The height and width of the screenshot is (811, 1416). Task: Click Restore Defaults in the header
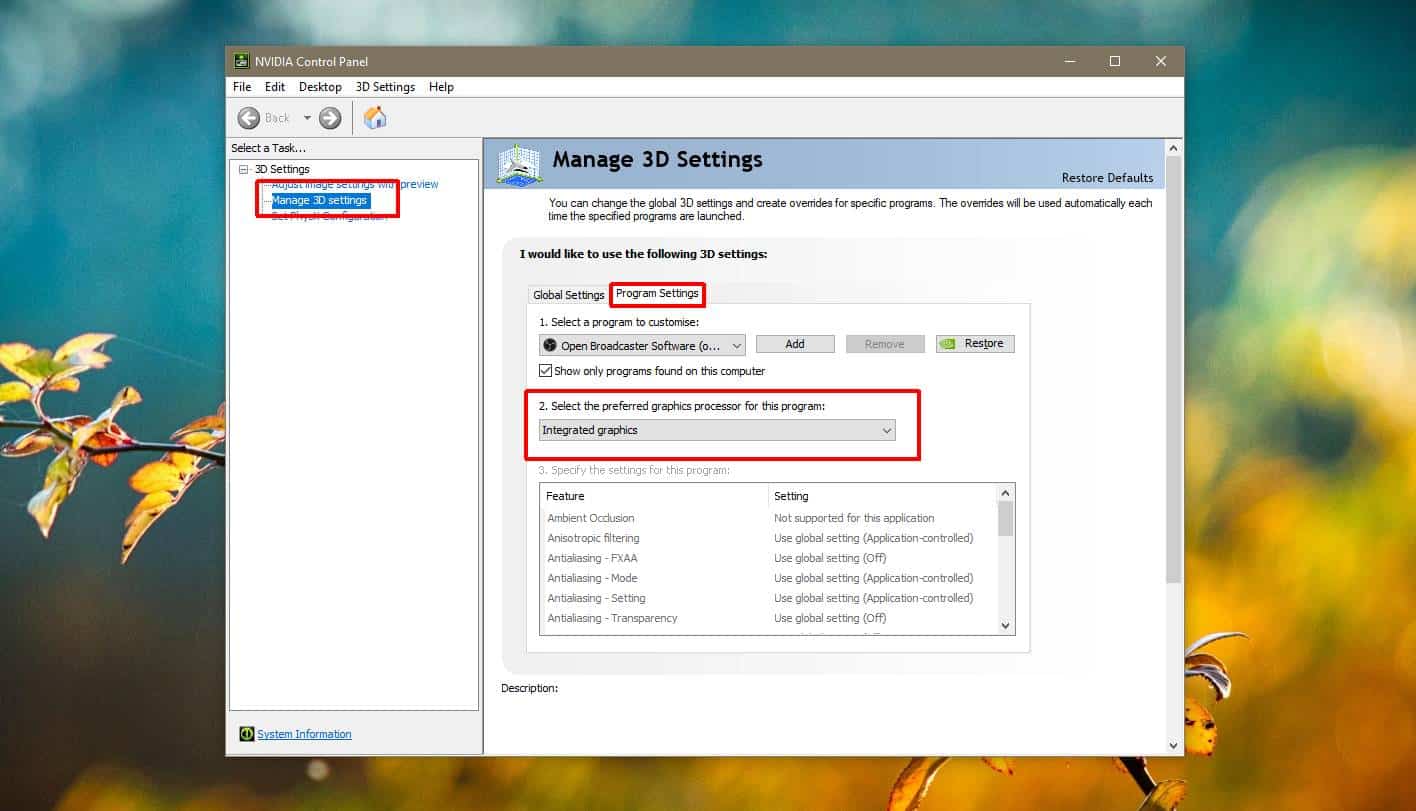pos(1107,178)
